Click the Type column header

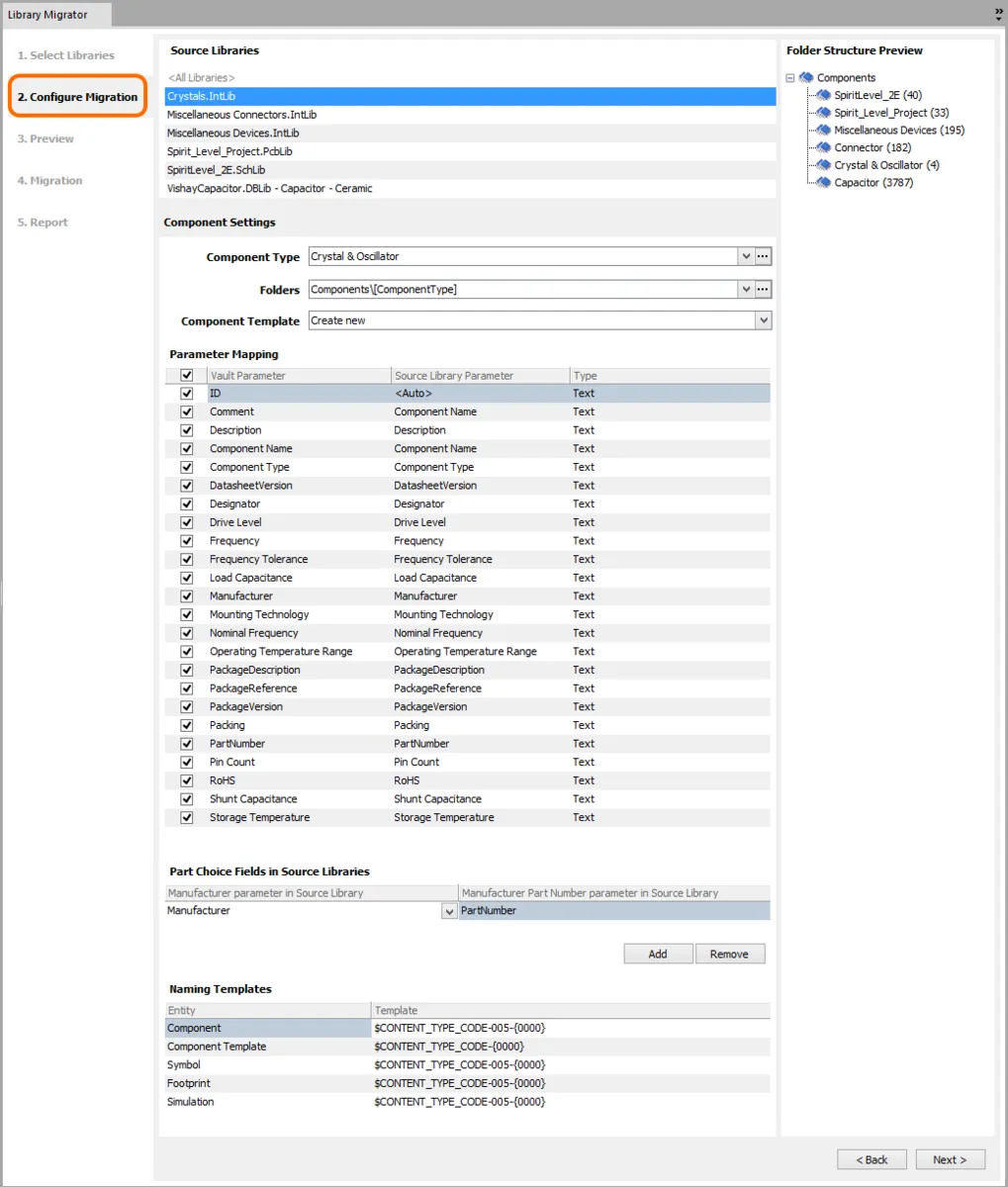pyautogui.click(x=670, y=376)
